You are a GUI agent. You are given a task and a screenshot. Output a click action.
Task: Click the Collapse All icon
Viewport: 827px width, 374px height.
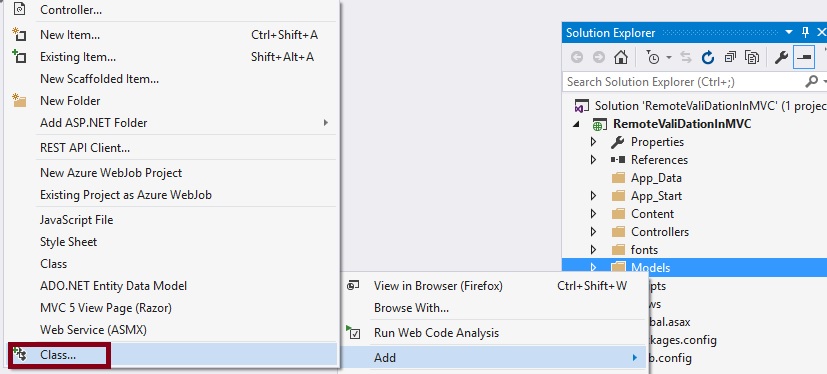tap(730, 57)
